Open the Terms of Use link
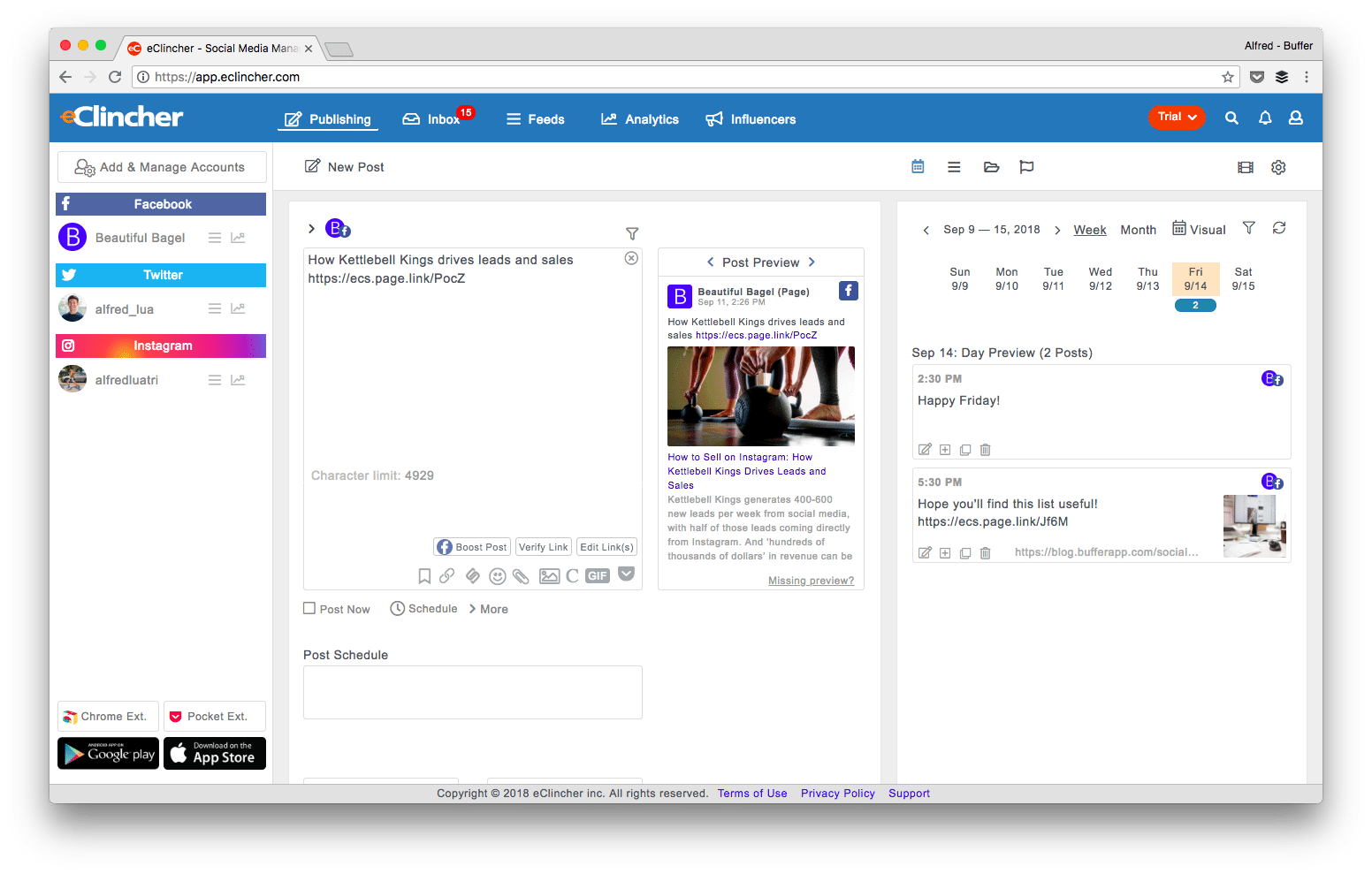This screenshot has height=874, width=1372. click(x=752, y=794)
